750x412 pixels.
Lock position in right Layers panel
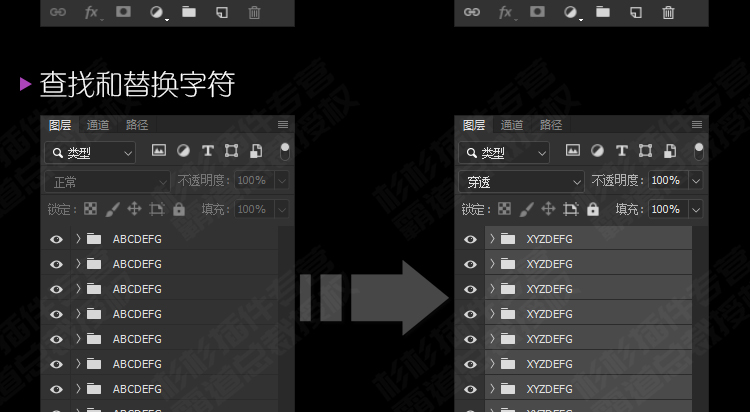(x=548, y=209)
